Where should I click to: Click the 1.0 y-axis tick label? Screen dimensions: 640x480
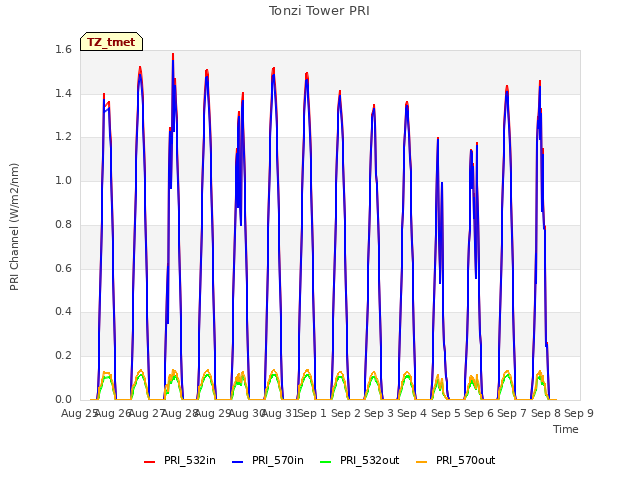(63, 180)
